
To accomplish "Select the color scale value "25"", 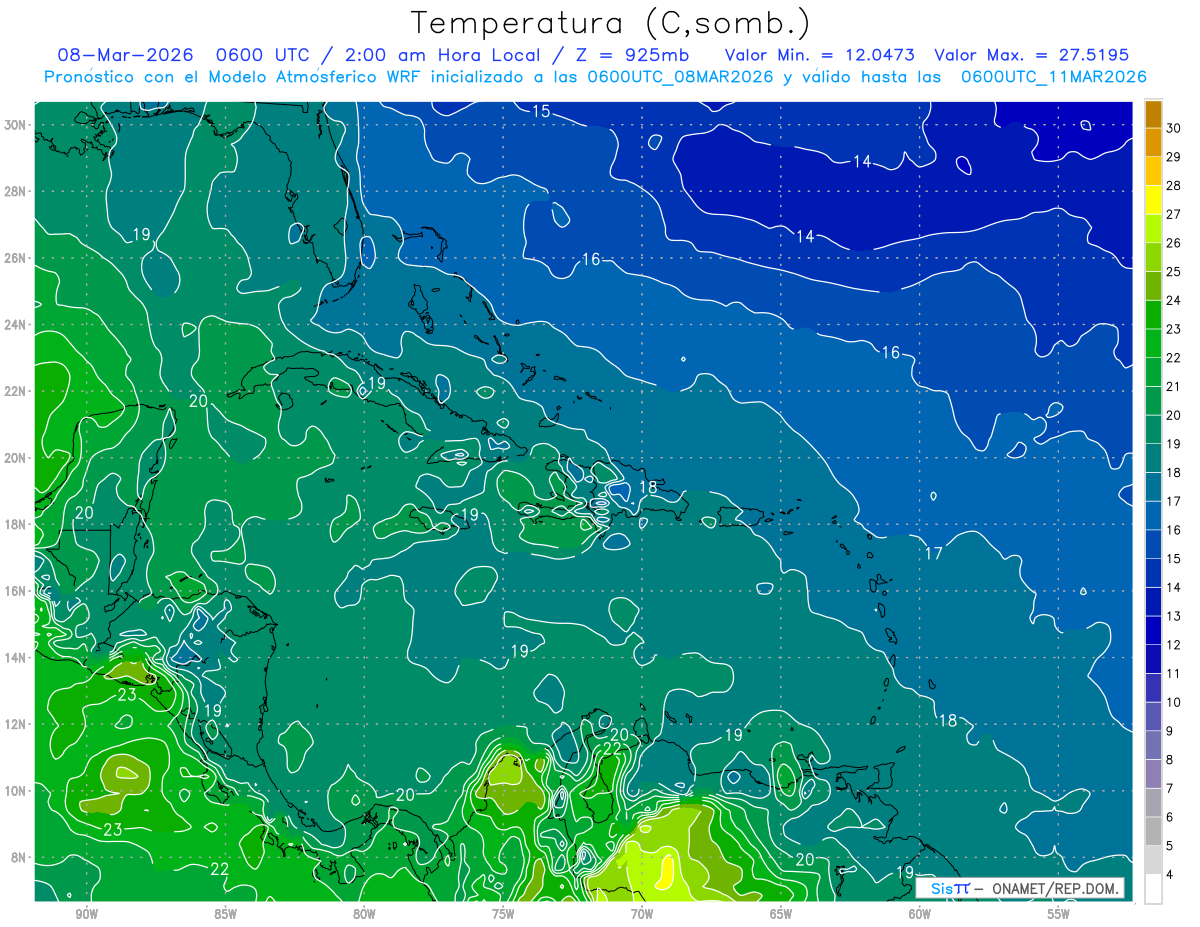I will click(x=1173, y=271).
